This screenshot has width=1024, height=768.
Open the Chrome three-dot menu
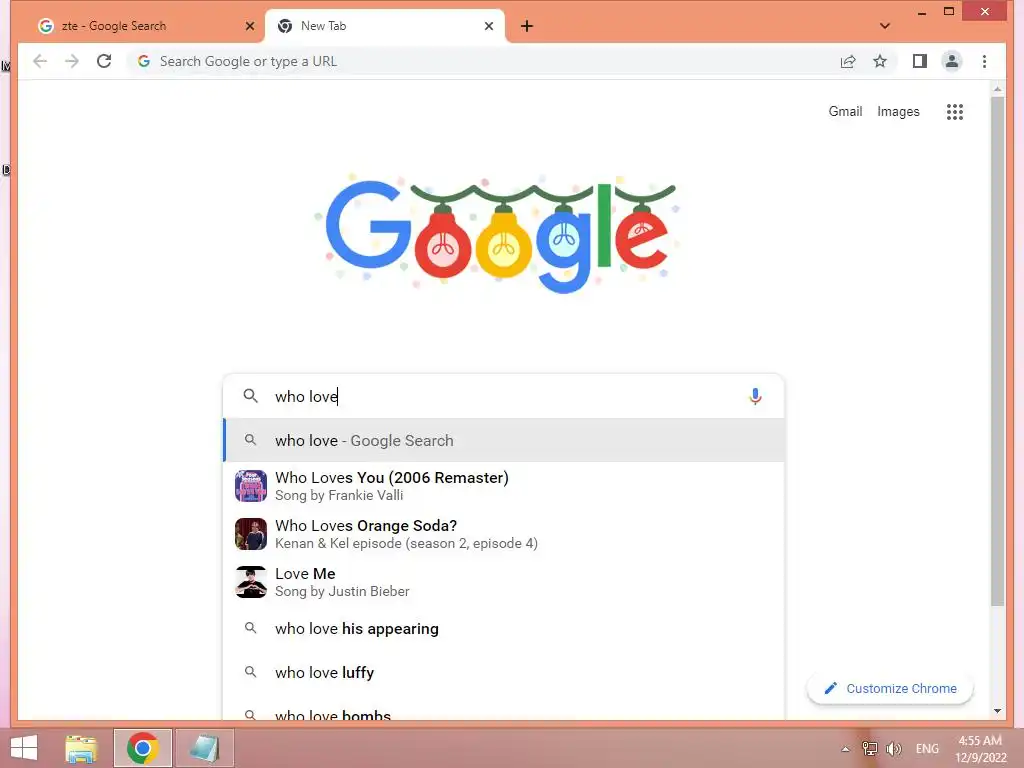(x=984, y=61)
